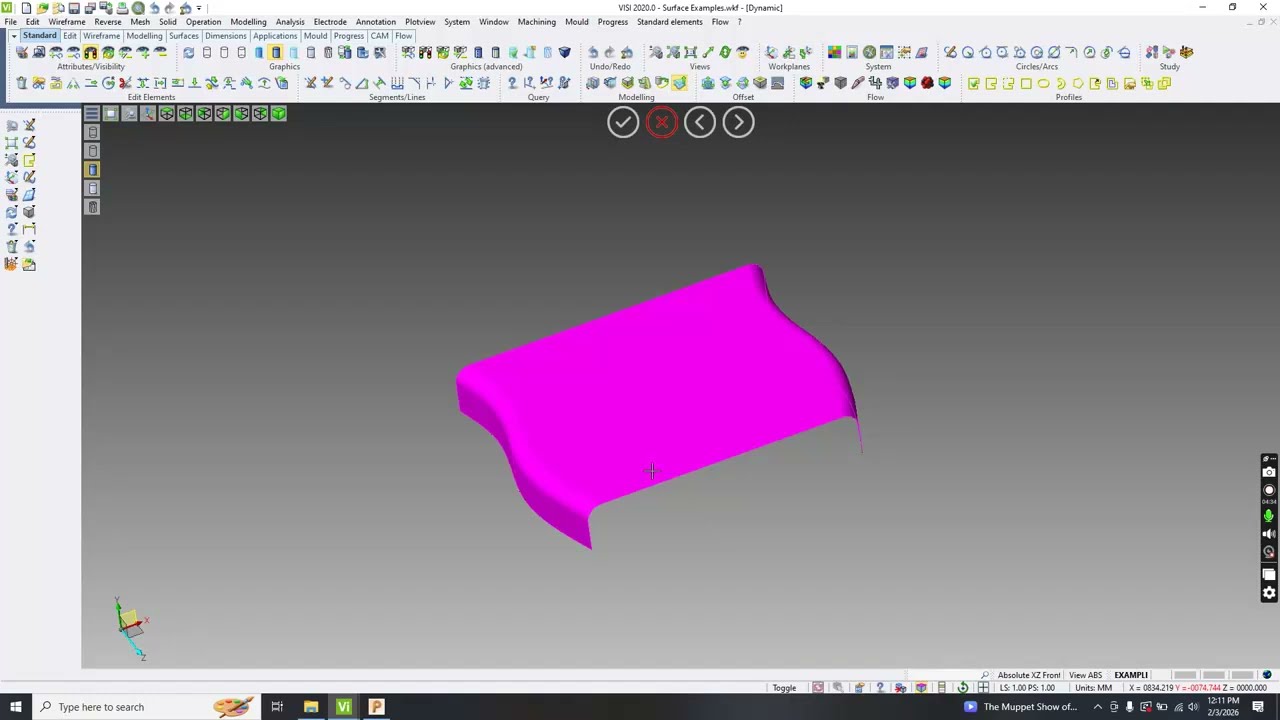
Task: Click the hamburger list icon above viewport
Action: (92, 114)
